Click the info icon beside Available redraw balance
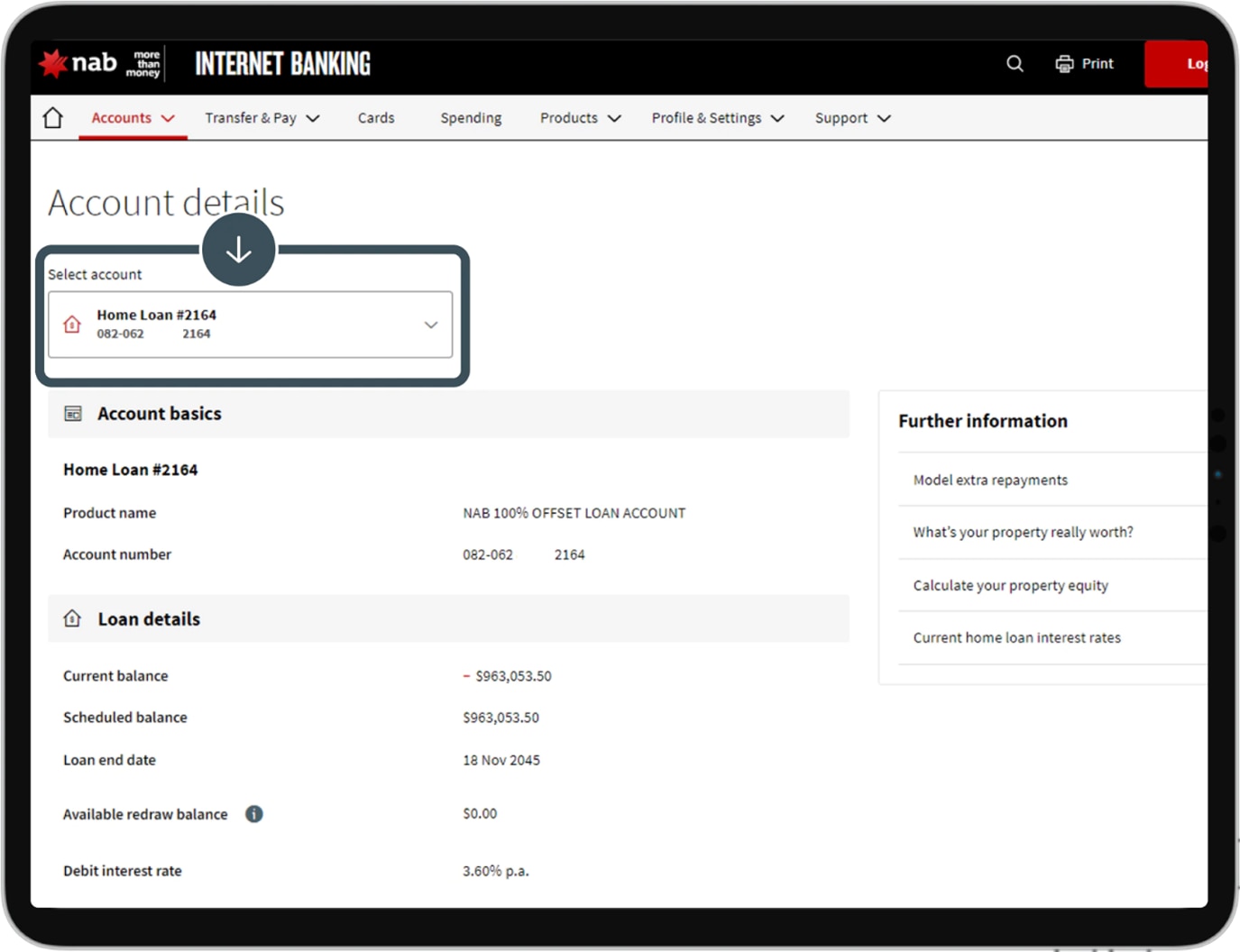Viewport: 1240px width, 952px height. 254,814
